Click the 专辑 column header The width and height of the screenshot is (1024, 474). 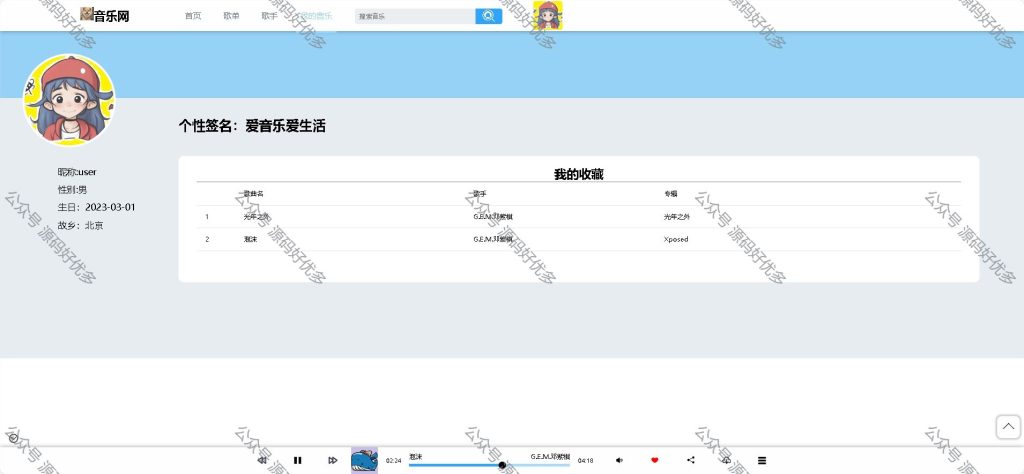point(671,194)
